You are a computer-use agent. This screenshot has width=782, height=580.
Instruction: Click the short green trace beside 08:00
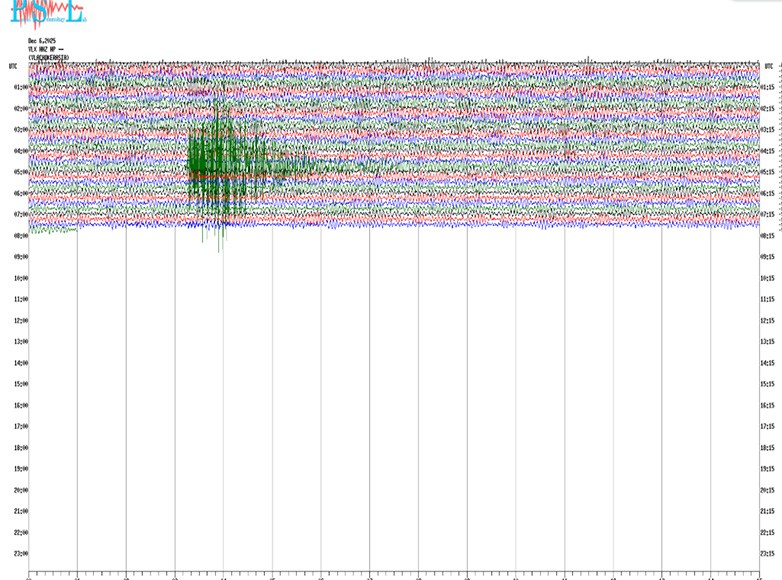click(53, 232)
